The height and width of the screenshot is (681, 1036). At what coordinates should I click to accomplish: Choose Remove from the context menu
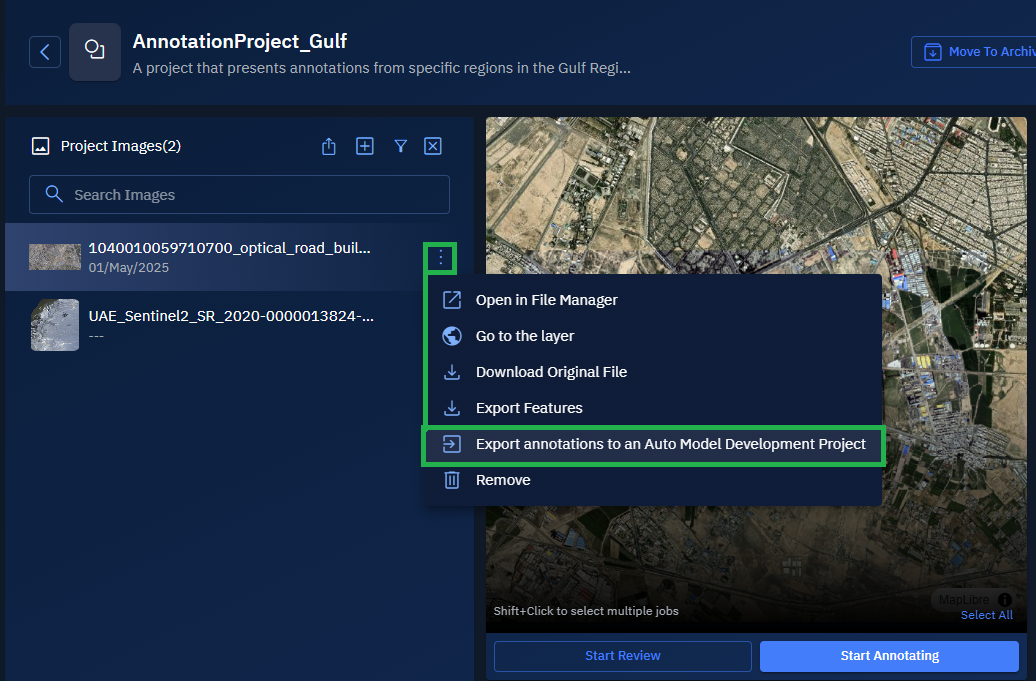pos(503,480)
